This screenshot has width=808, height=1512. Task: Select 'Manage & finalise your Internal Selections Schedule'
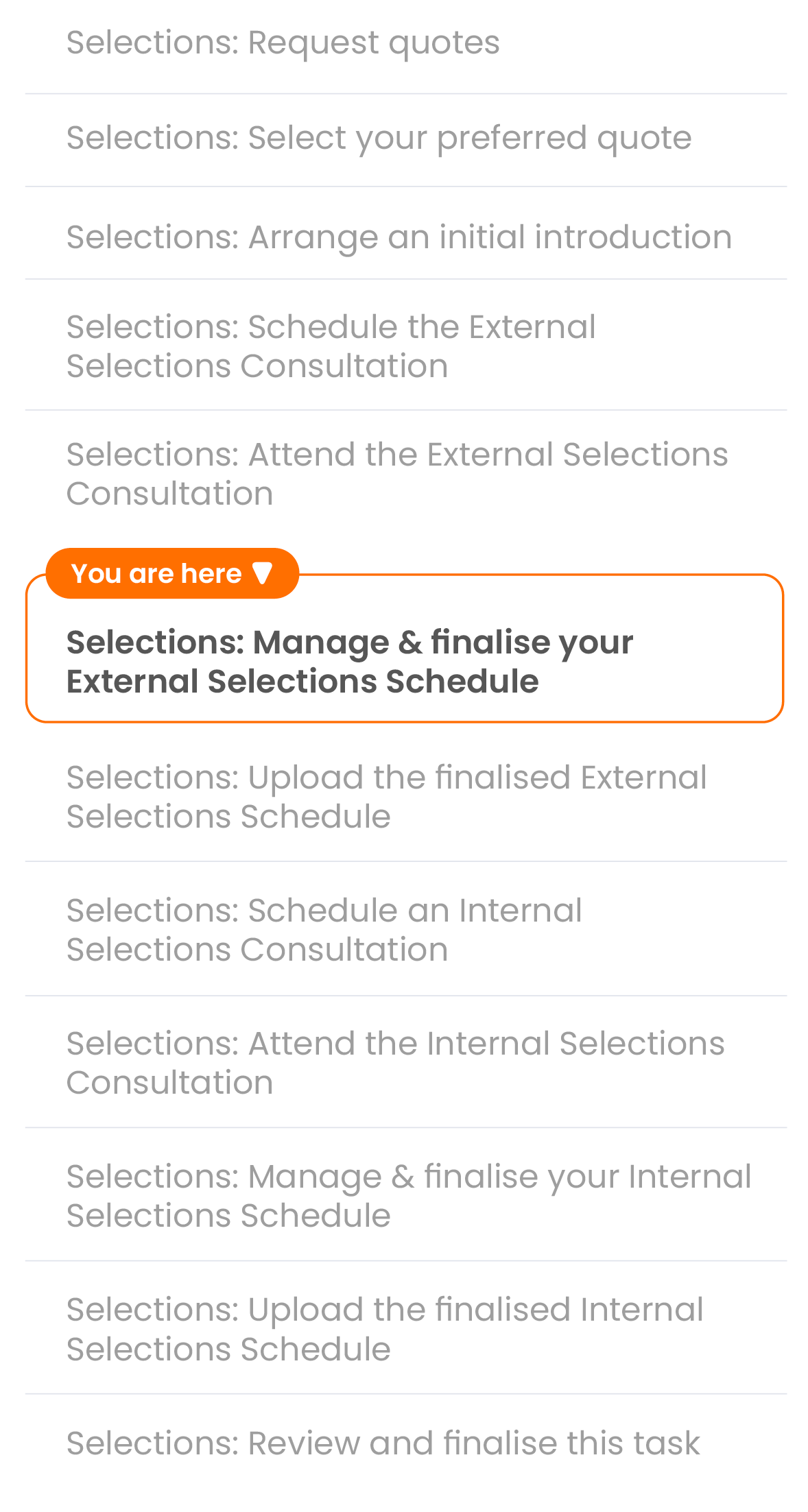click(x=408, y=1196)
